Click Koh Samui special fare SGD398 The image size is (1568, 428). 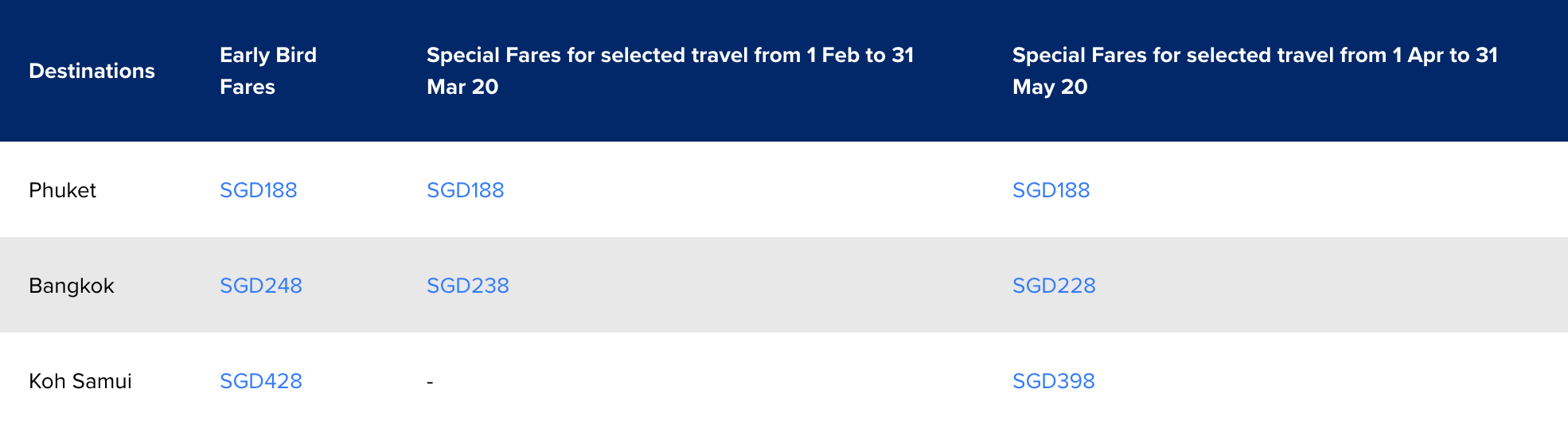click(x=1053, y=381)
